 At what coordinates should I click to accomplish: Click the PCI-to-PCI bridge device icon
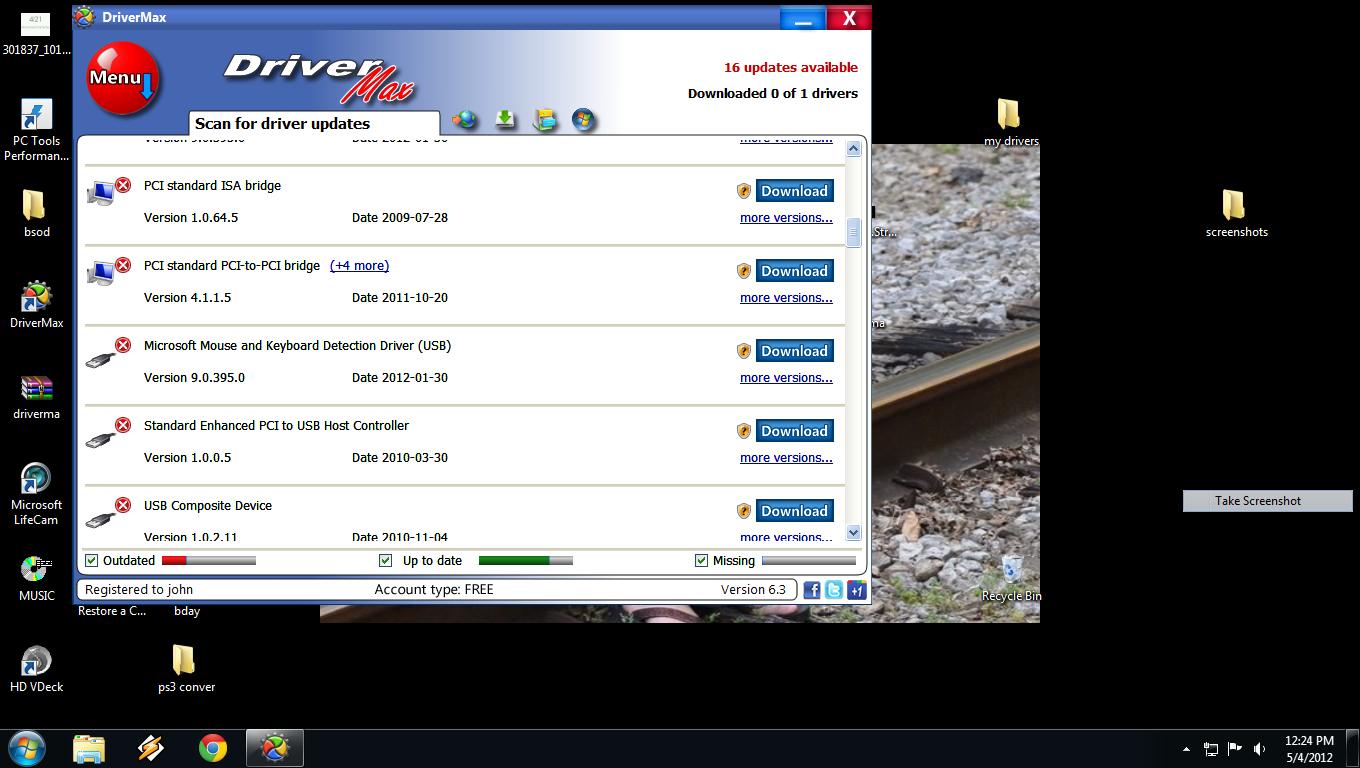103,273
